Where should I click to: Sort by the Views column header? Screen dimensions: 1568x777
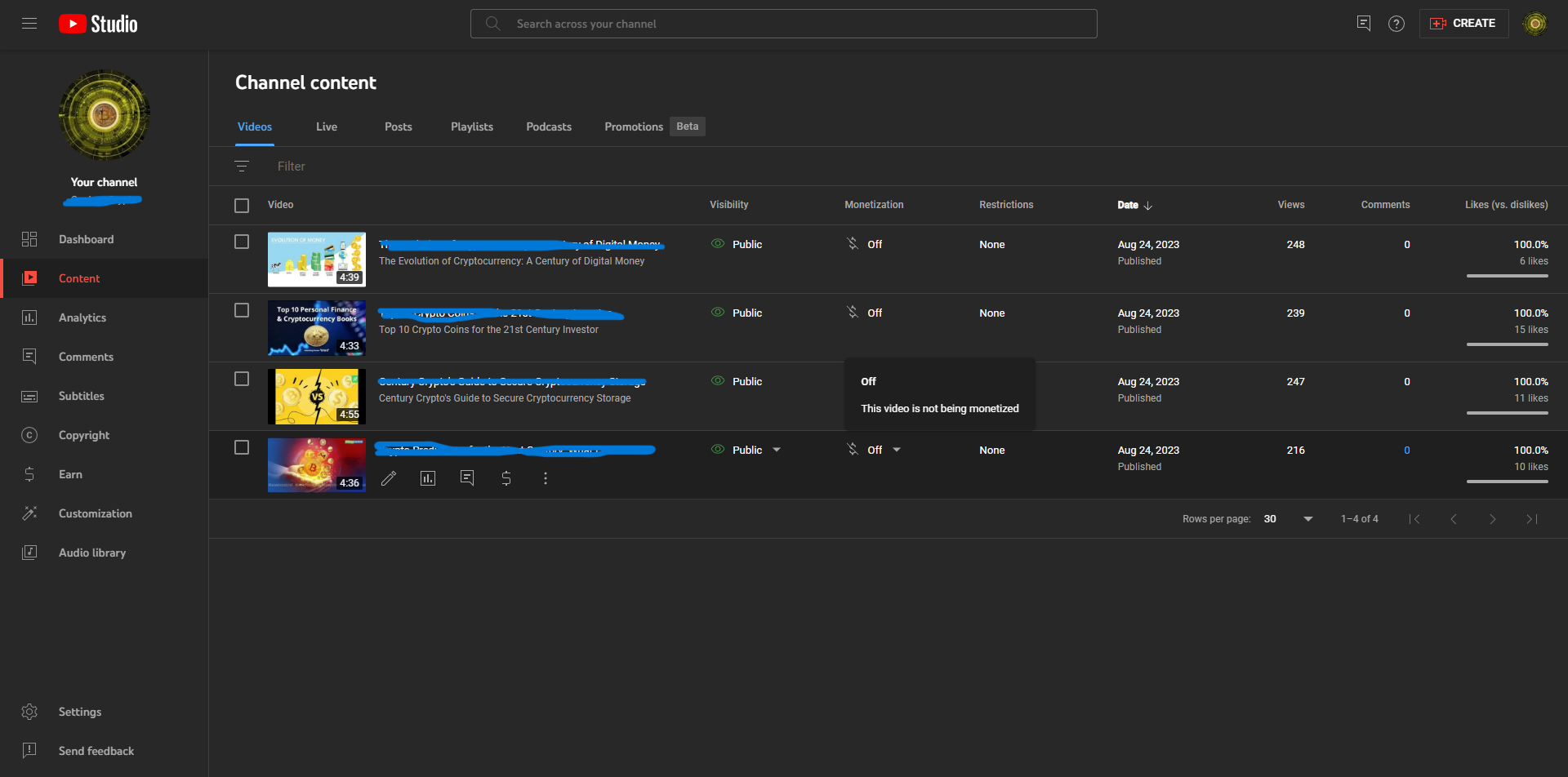[x=1291, y=205]
